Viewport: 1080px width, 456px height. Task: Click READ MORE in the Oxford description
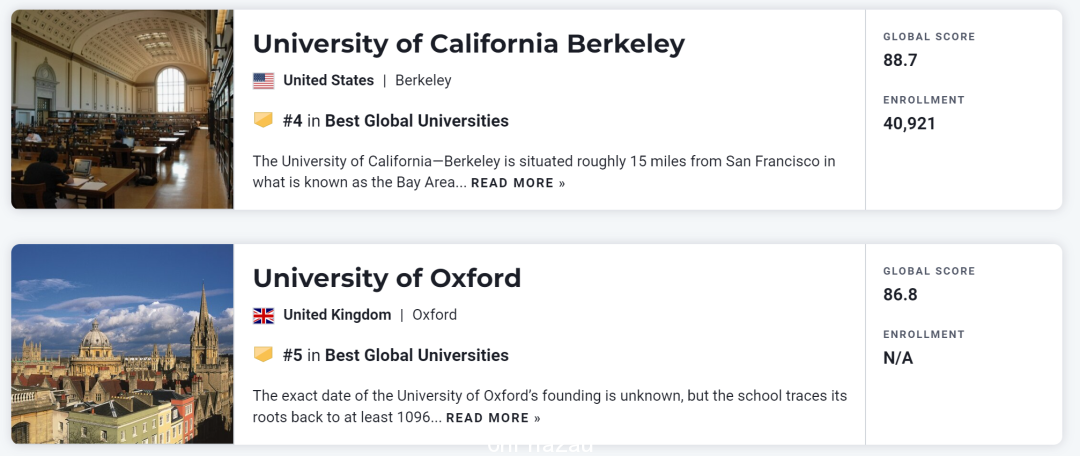pyautogui.click(x=493, y=418)
